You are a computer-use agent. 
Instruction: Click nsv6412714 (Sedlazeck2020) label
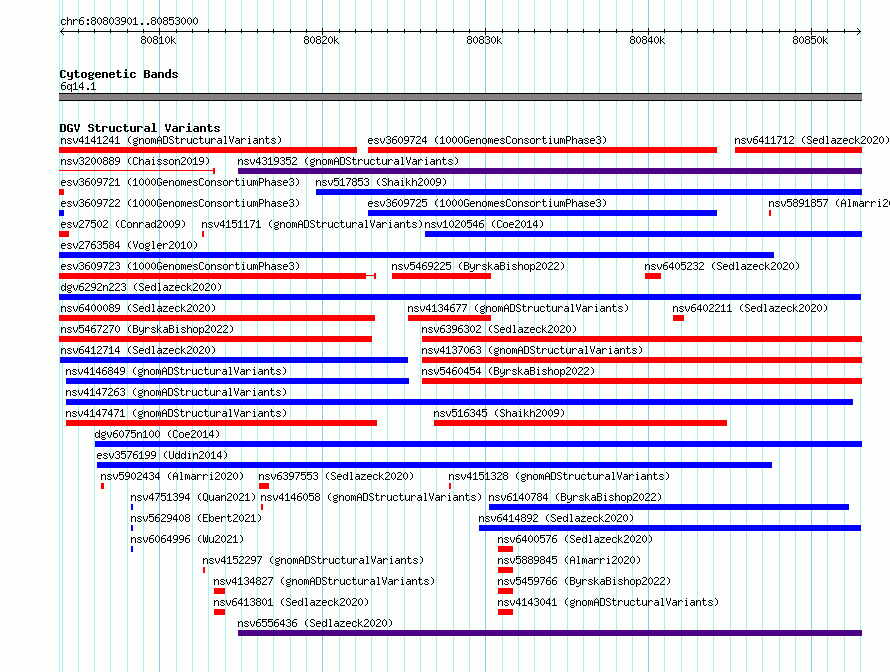[138, 350]
